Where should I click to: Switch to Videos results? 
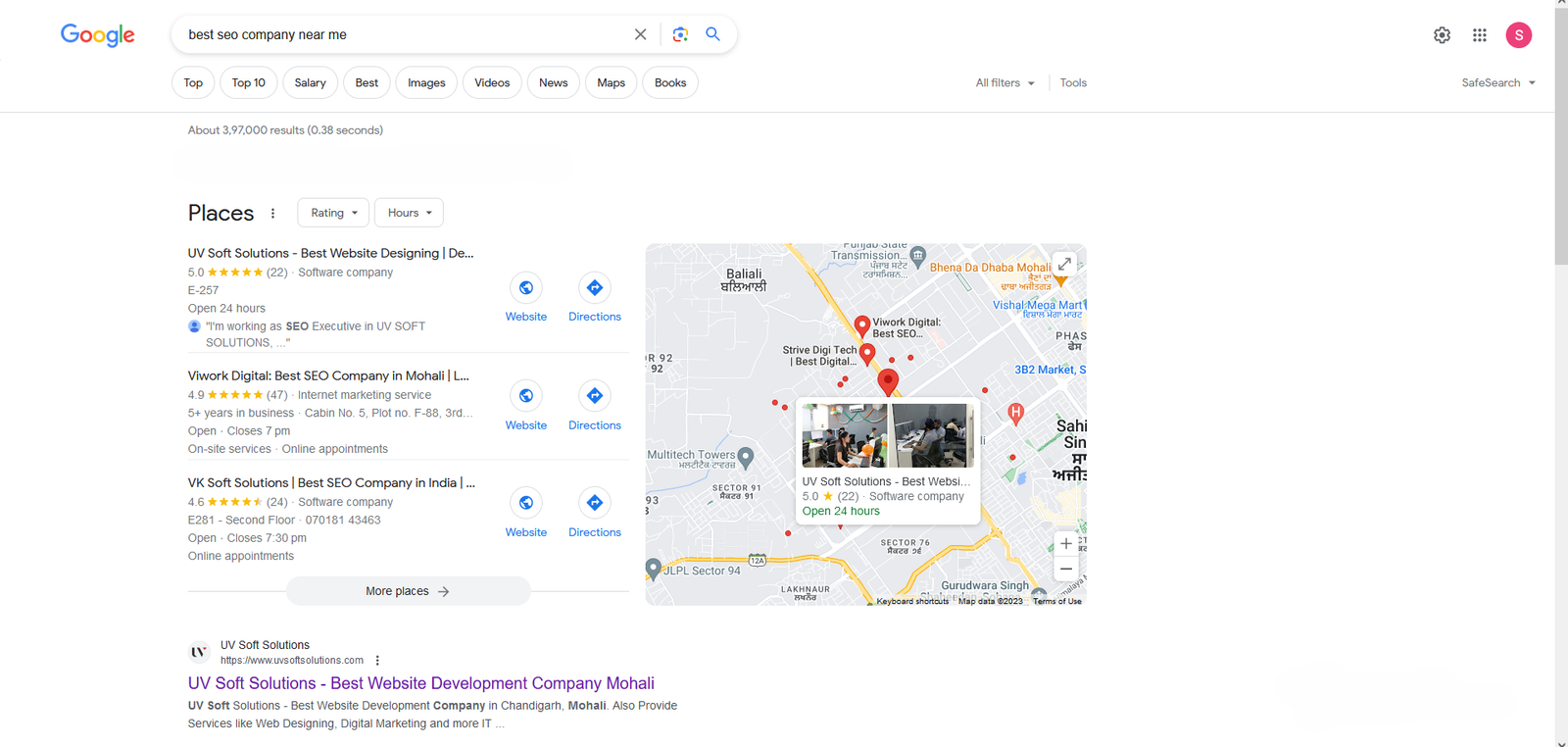[492, 83]
